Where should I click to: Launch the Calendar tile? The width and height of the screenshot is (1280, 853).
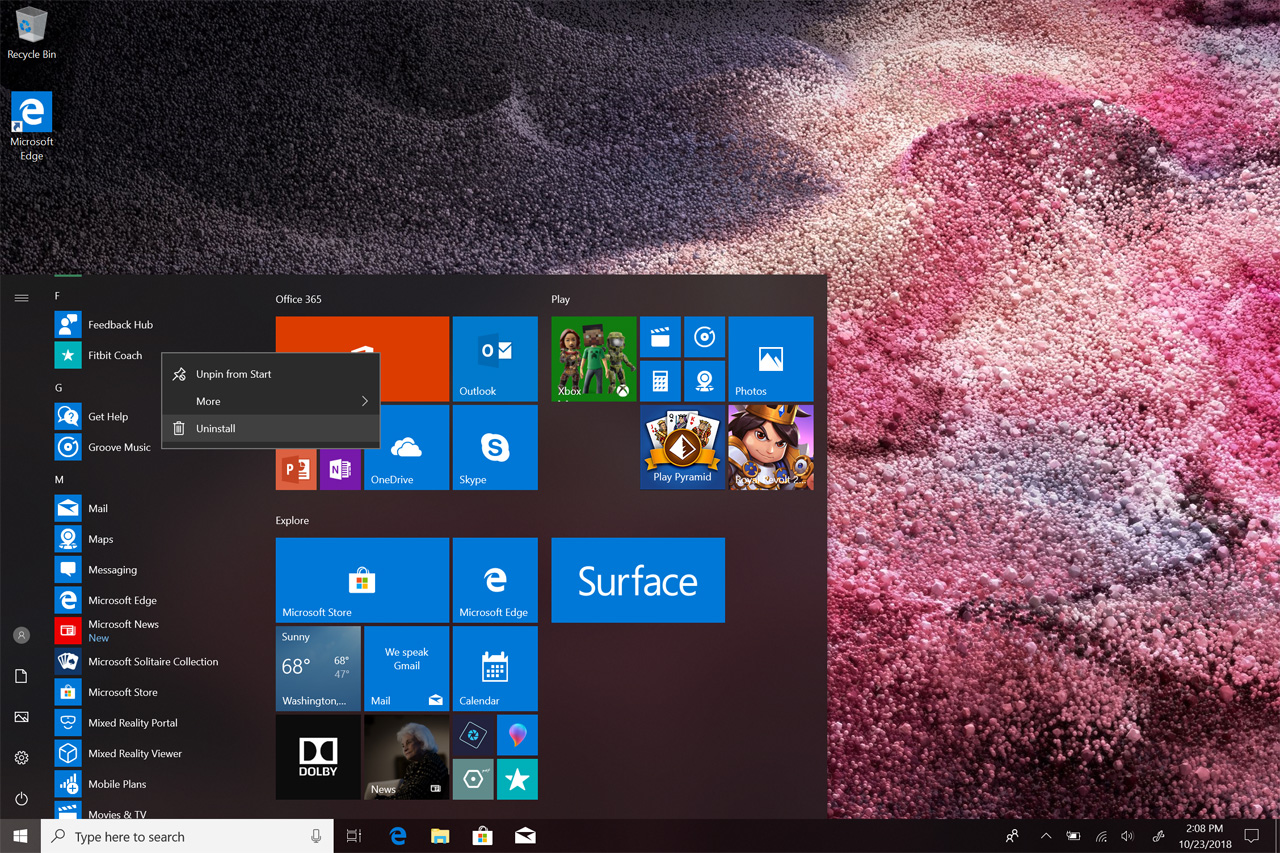tap(495, 668)
